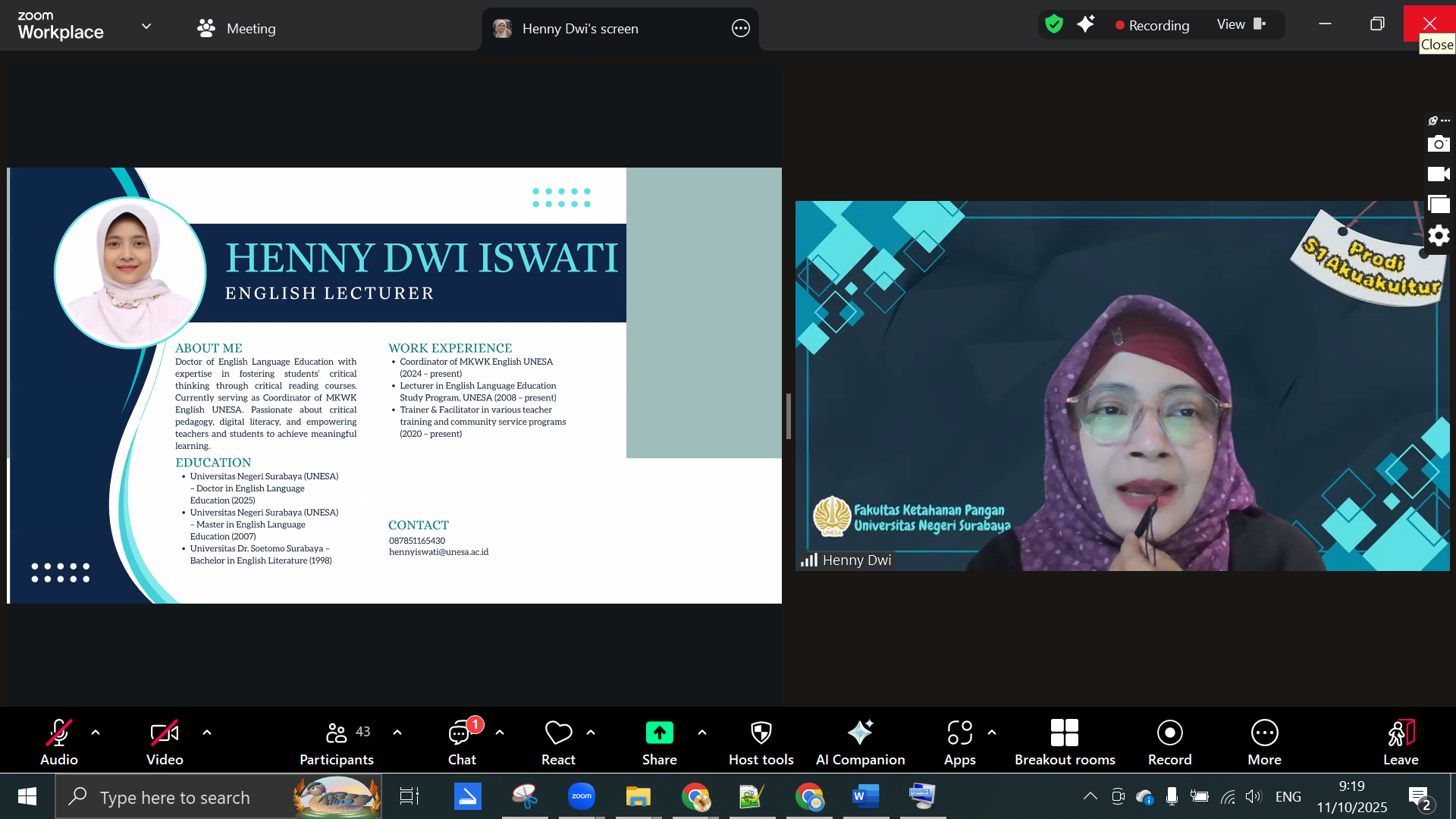The height and width of the screenshot is (819, 1456).
Task: Open the Zoom Workplace dropdown chevron
Action: [146, 27]
